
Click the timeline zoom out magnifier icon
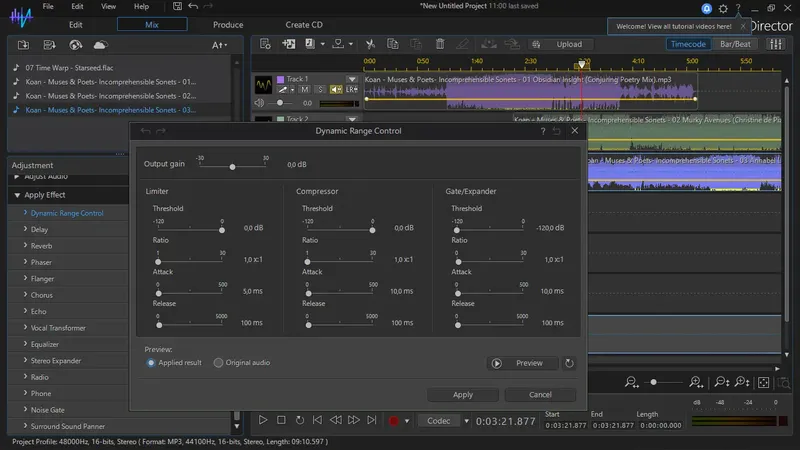(632, 383)
